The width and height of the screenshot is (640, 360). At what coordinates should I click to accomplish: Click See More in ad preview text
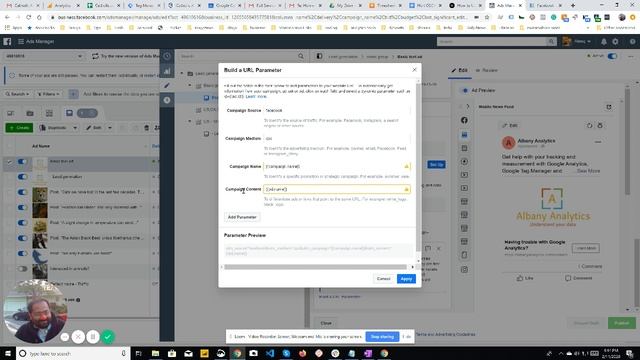(588, 171)
